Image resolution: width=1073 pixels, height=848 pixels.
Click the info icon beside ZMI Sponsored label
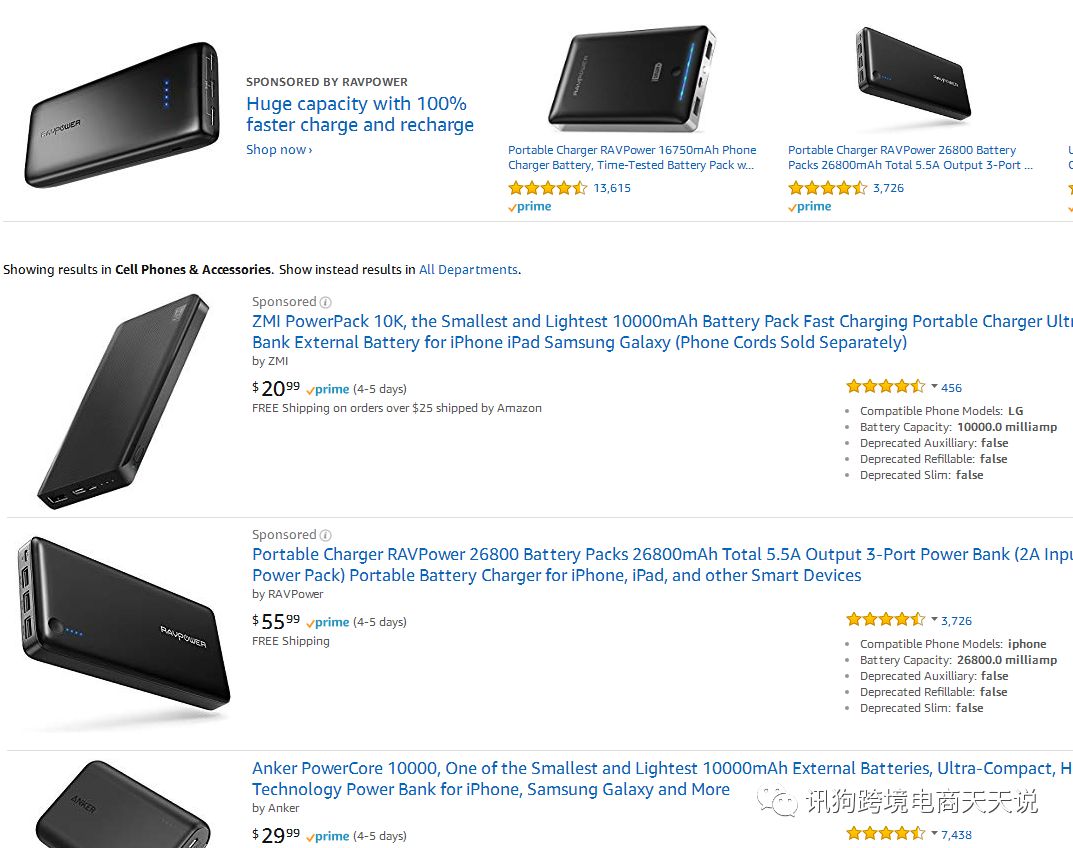point(326,302)
